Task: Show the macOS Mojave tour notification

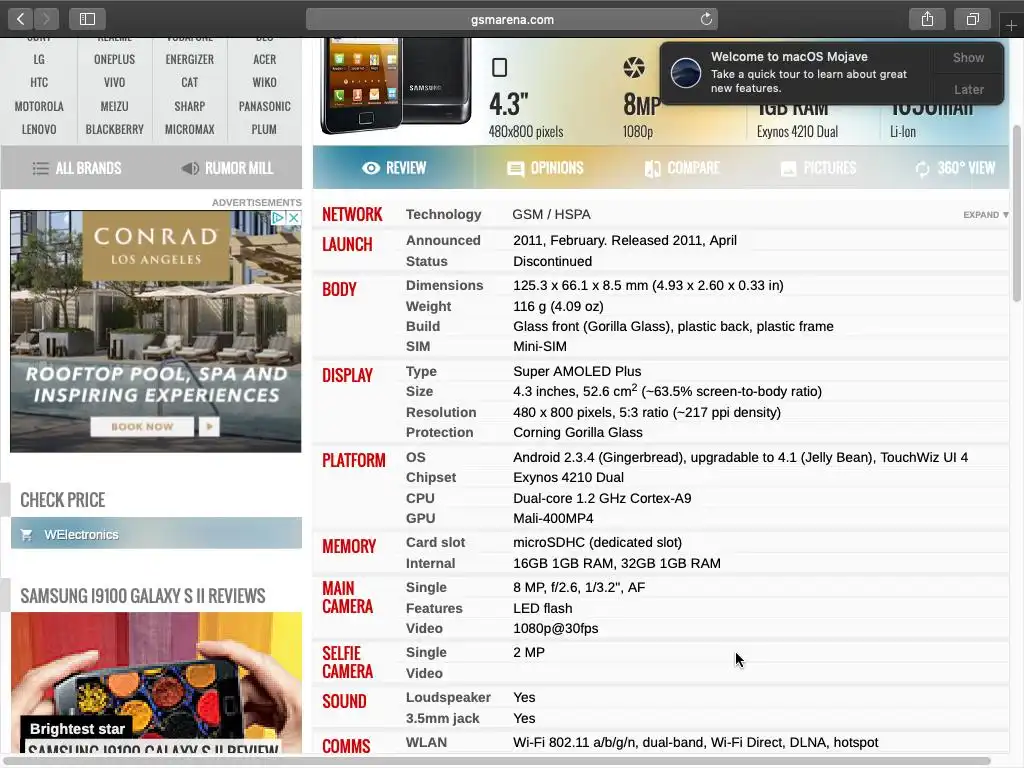Action: point(968,57)
